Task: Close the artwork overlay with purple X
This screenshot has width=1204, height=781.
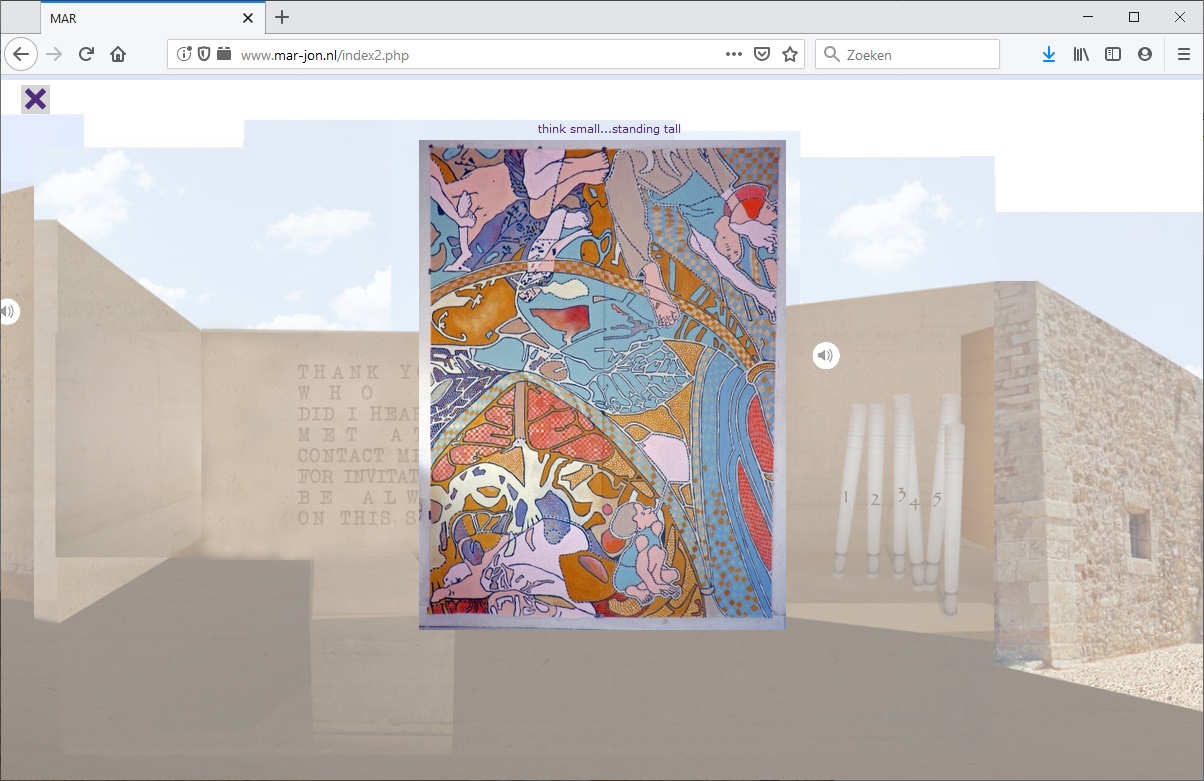Action: [x=35, y=99]
